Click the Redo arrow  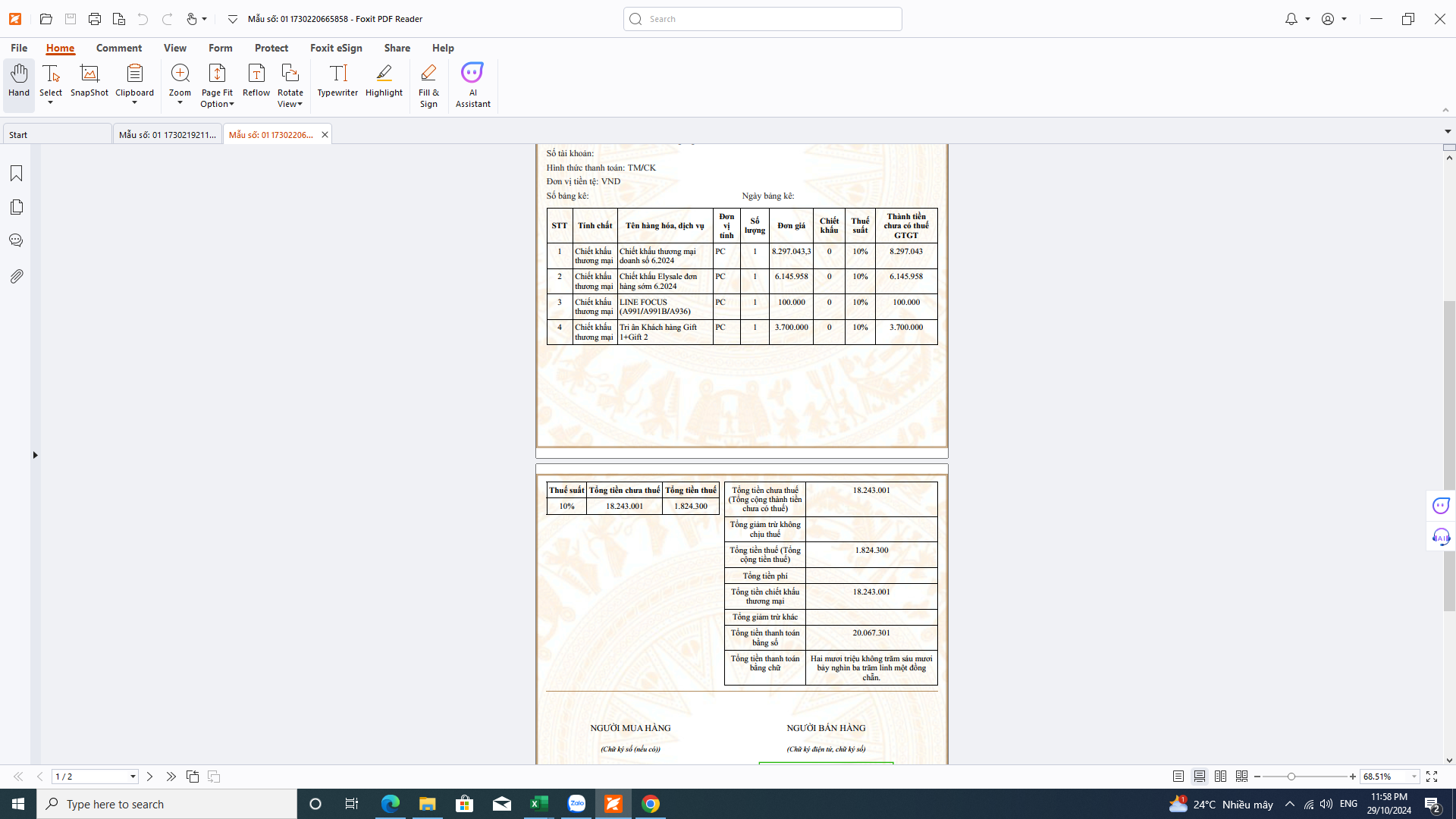(167, 19)
